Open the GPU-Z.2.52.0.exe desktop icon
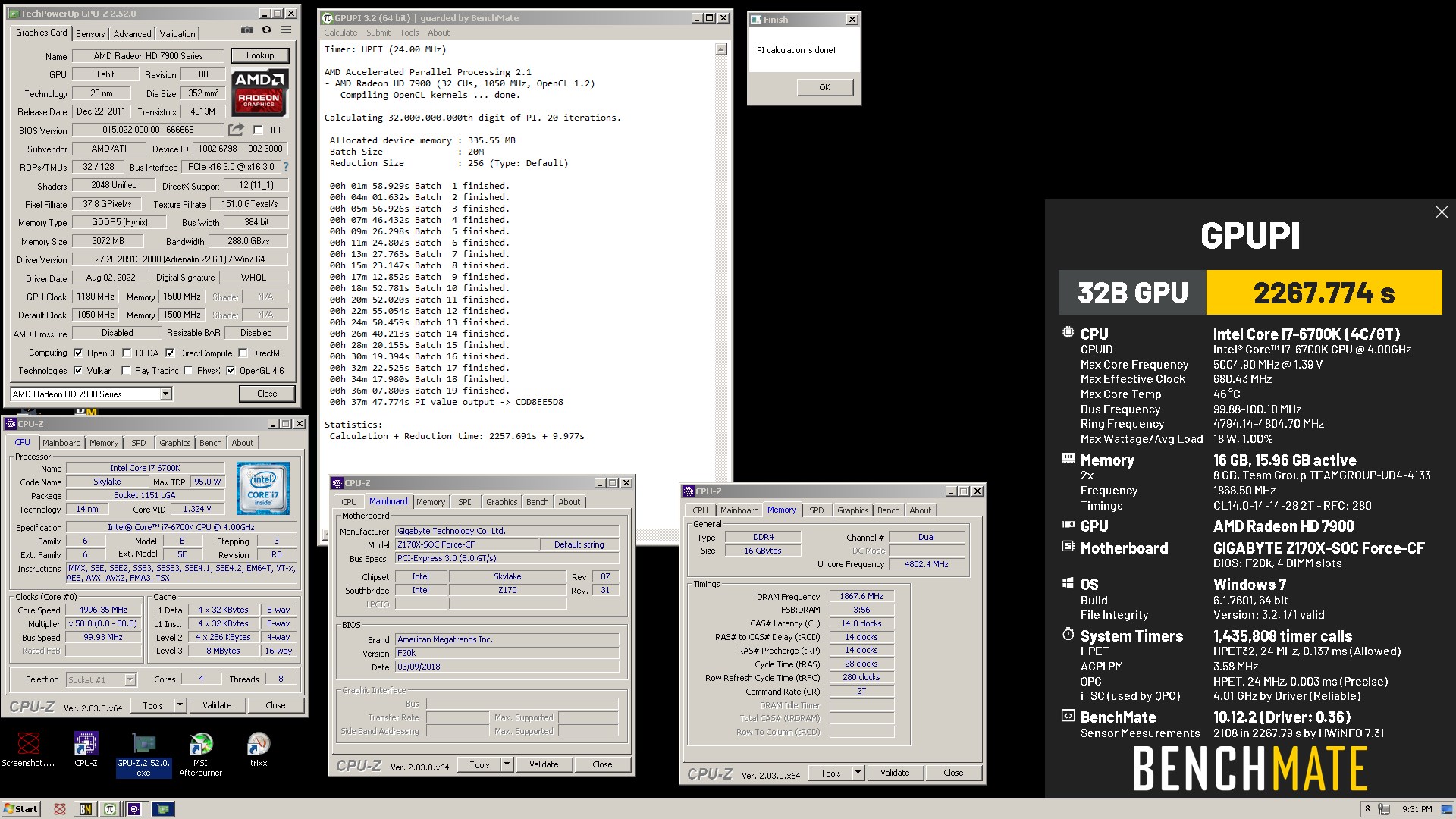Screen dimensions: 1456x819 143,755
